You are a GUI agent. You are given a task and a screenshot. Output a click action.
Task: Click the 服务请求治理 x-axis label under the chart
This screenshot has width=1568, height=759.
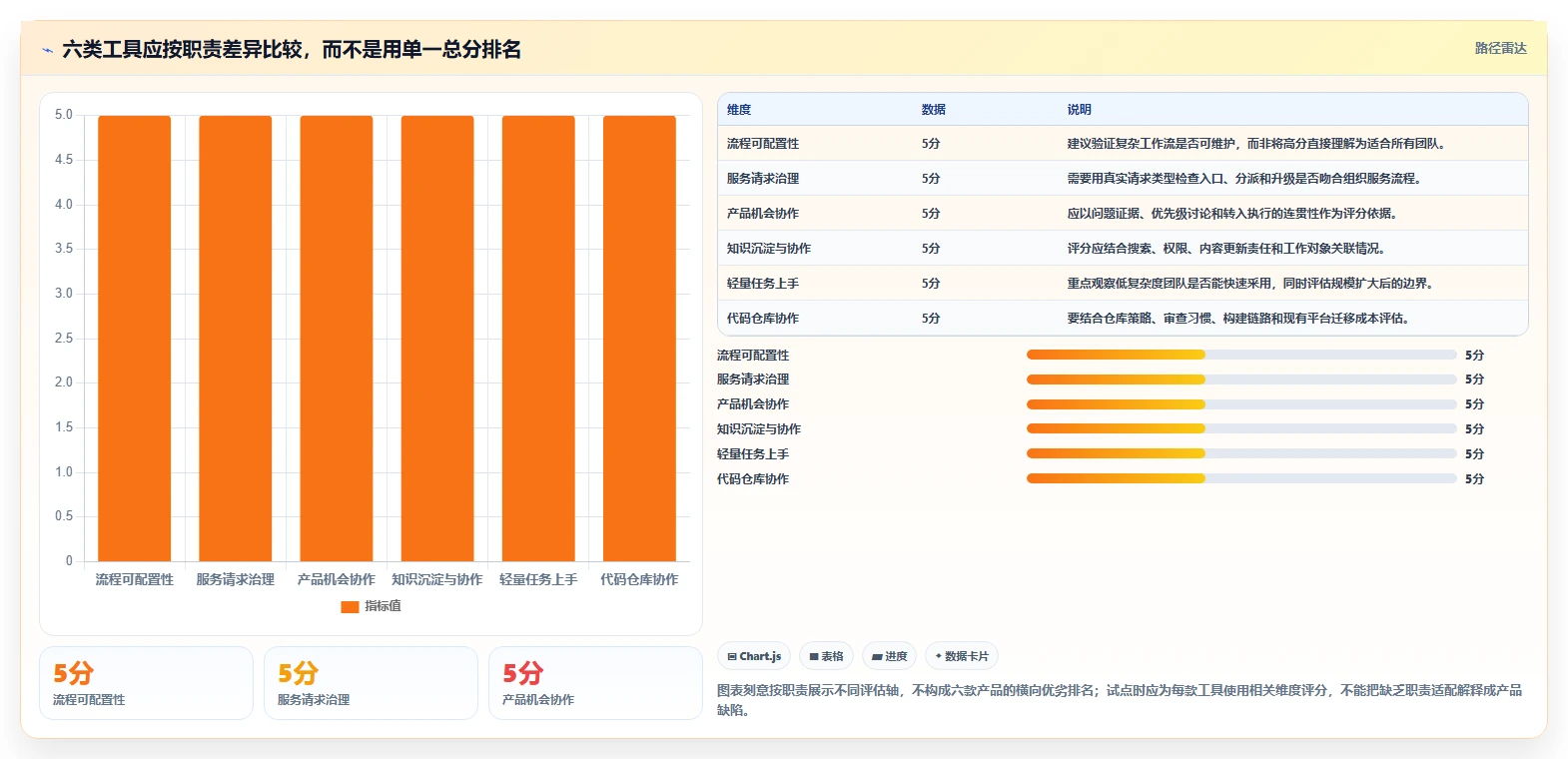click(x=236, y=579)
